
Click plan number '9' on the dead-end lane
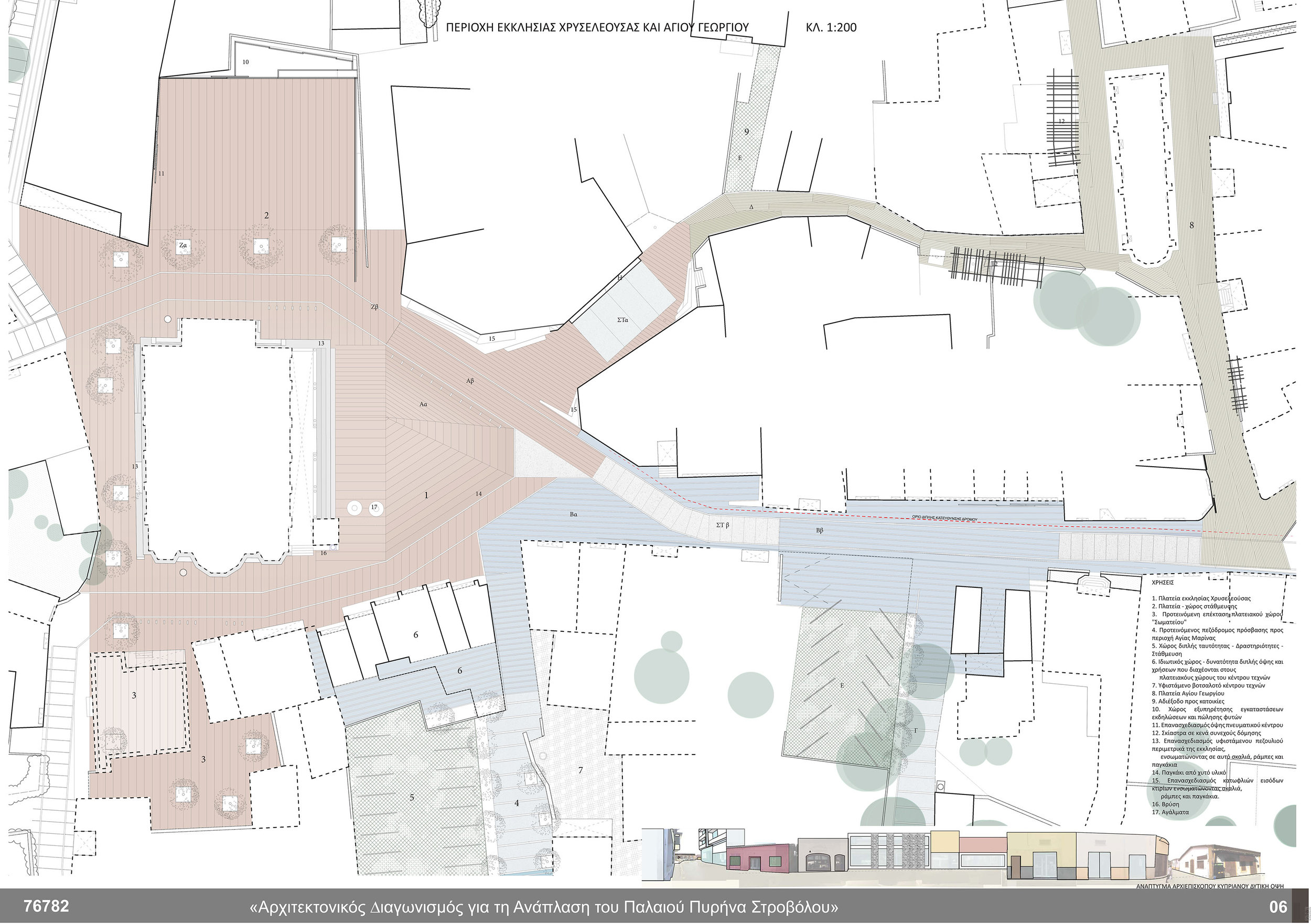point(746,132)
